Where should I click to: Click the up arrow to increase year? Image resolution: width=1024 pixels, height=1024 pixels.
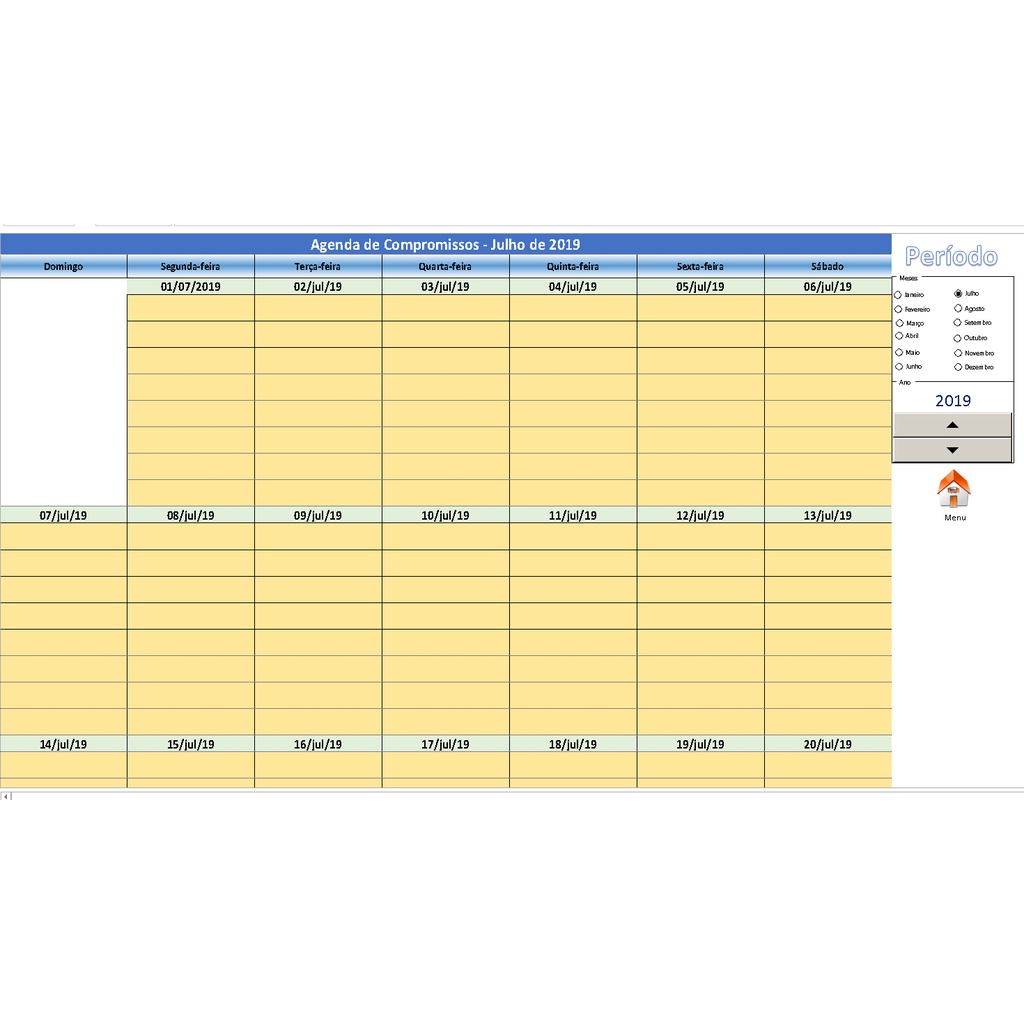tap(952, 424)
